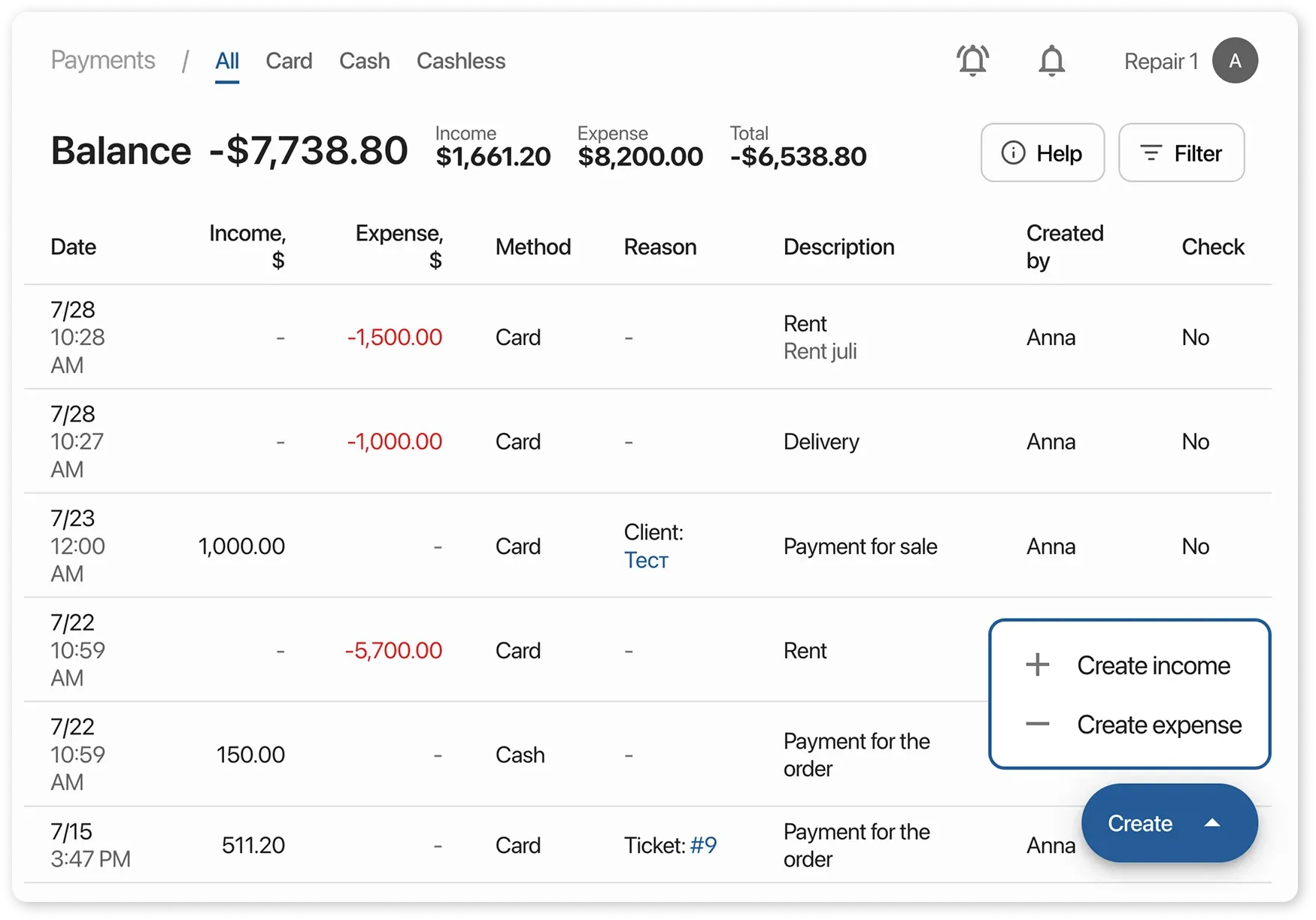Switch to the Card payments tab

(289, 61)
